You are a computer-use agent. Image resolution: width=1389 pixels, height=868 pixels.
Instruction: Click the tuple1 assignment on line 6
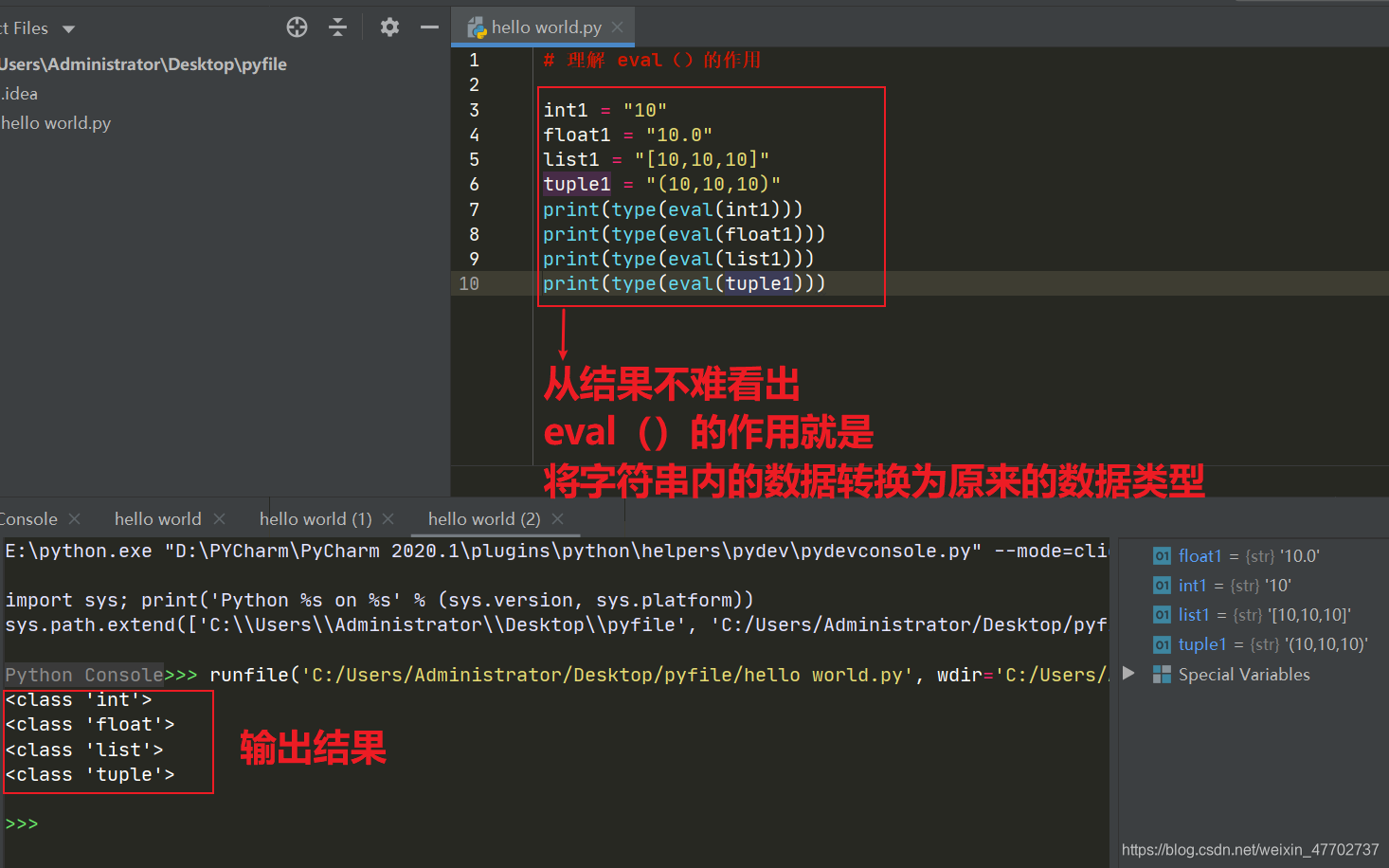tap(661, 184)
